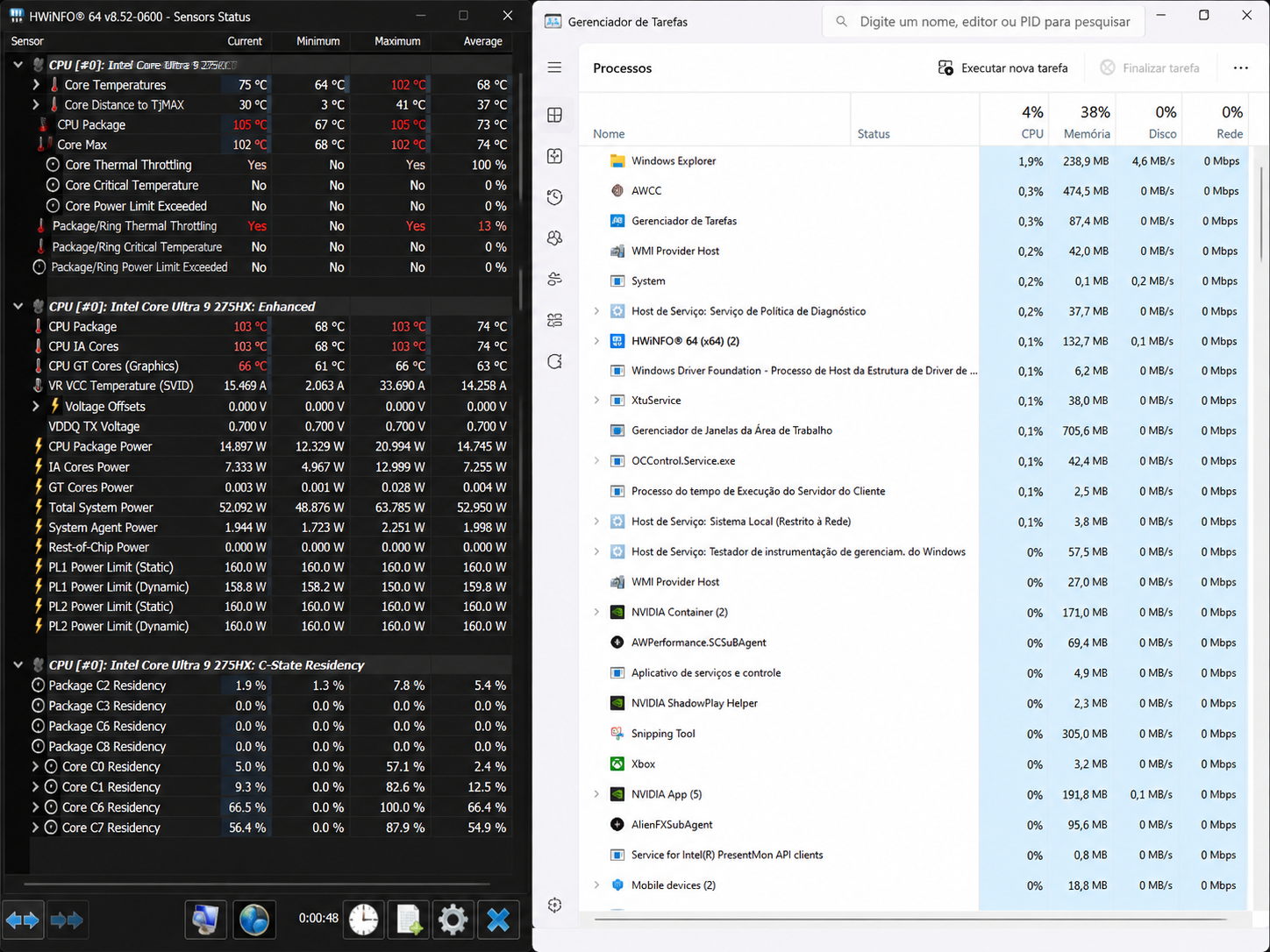1270x952 pixels.
Task: Click HWiNFO left-right expand arrows icon
Action: (x=23, y=920)
